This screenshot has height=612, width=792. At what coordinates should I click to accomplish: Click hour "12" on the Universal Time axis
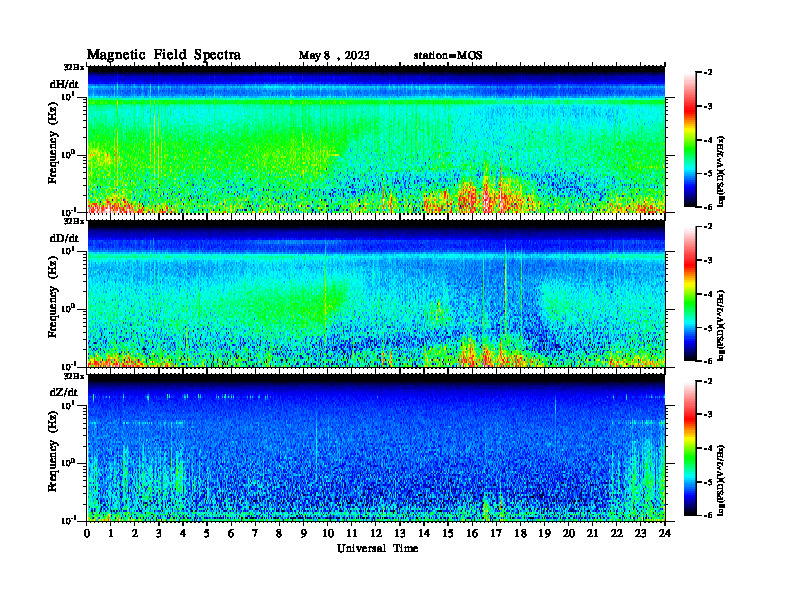click(376, 533)
